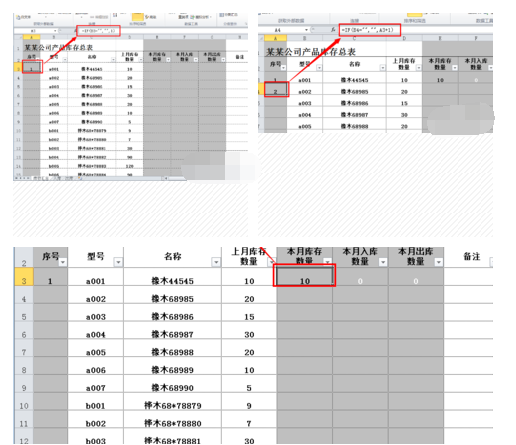Click cell a006 in the bottom sheet
Image resolution: width=516 pixels, height=445 pixels.
[x=95, y=366]
